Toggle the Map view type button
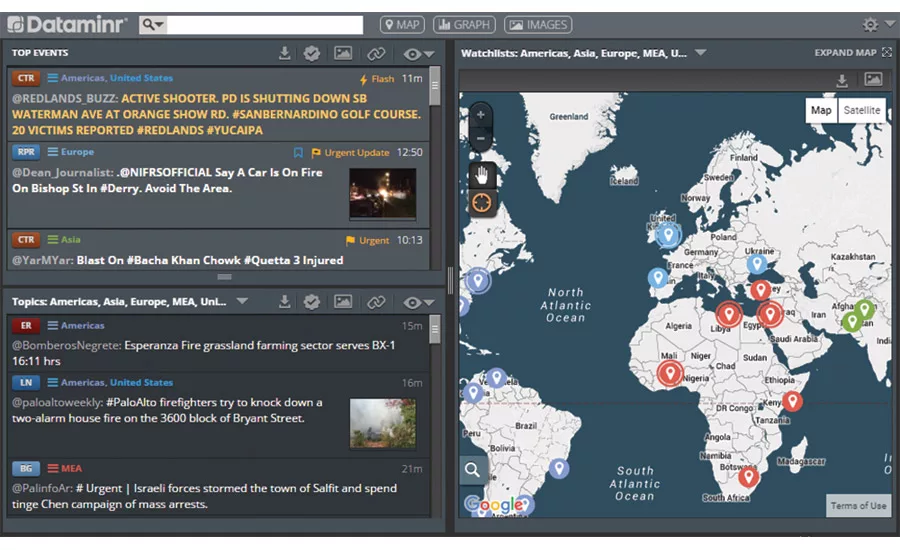The image size is (900, 550). [x=821, y=110]
